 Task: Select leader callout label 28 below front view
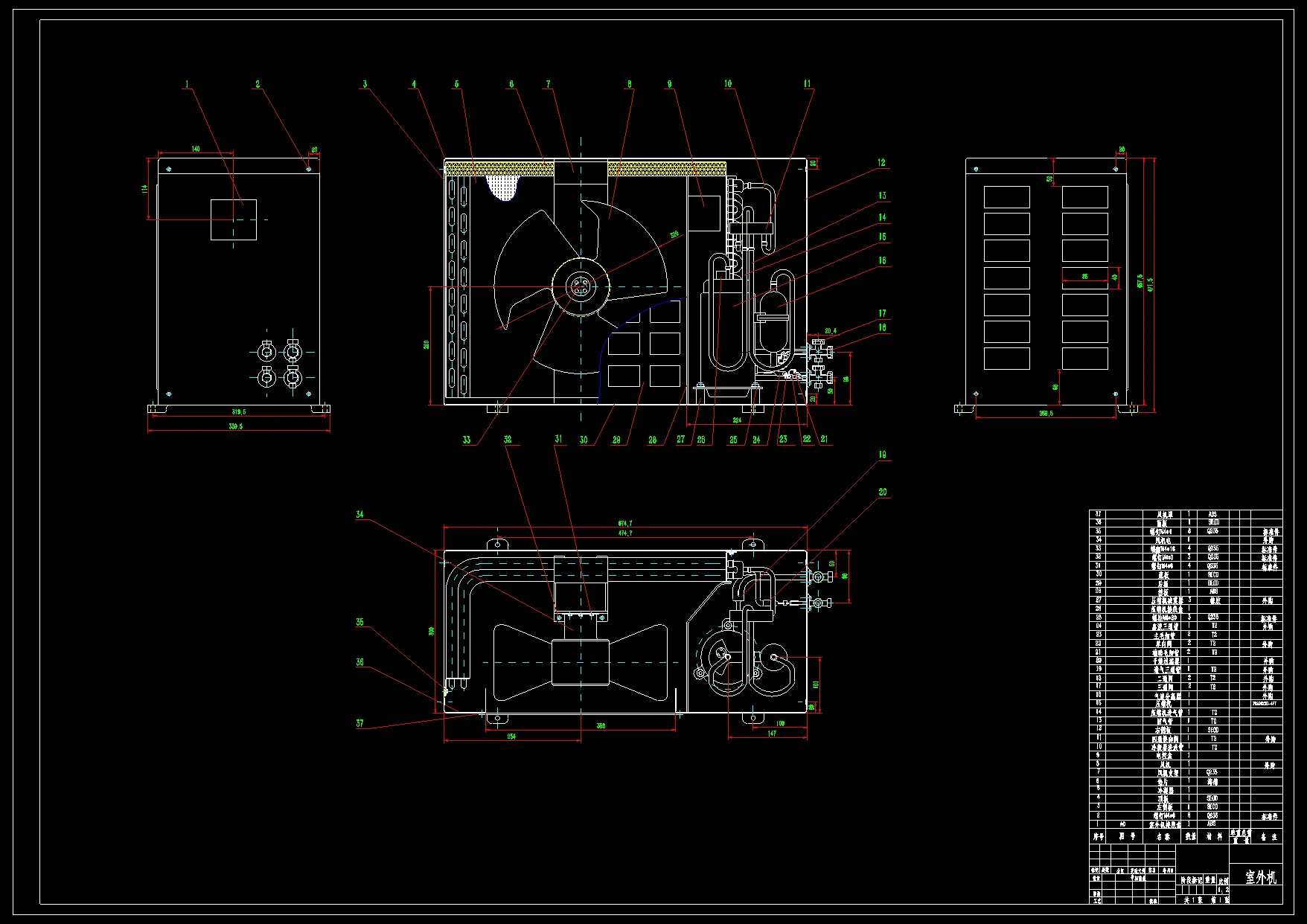(652, 440)
